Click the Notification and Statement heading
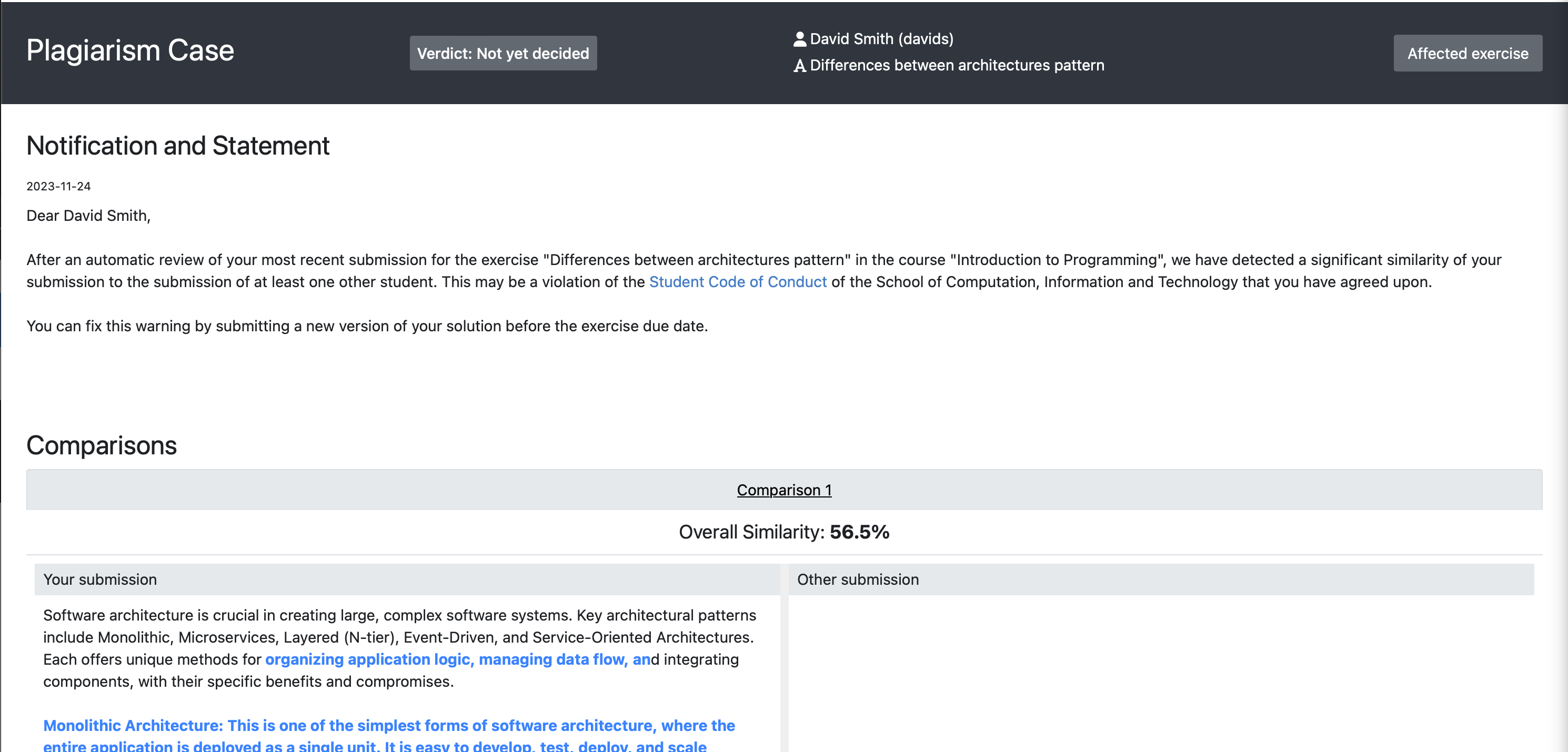Image resolution: width=1568 pixels, height=752 pixels. click(x=178, y=146)
